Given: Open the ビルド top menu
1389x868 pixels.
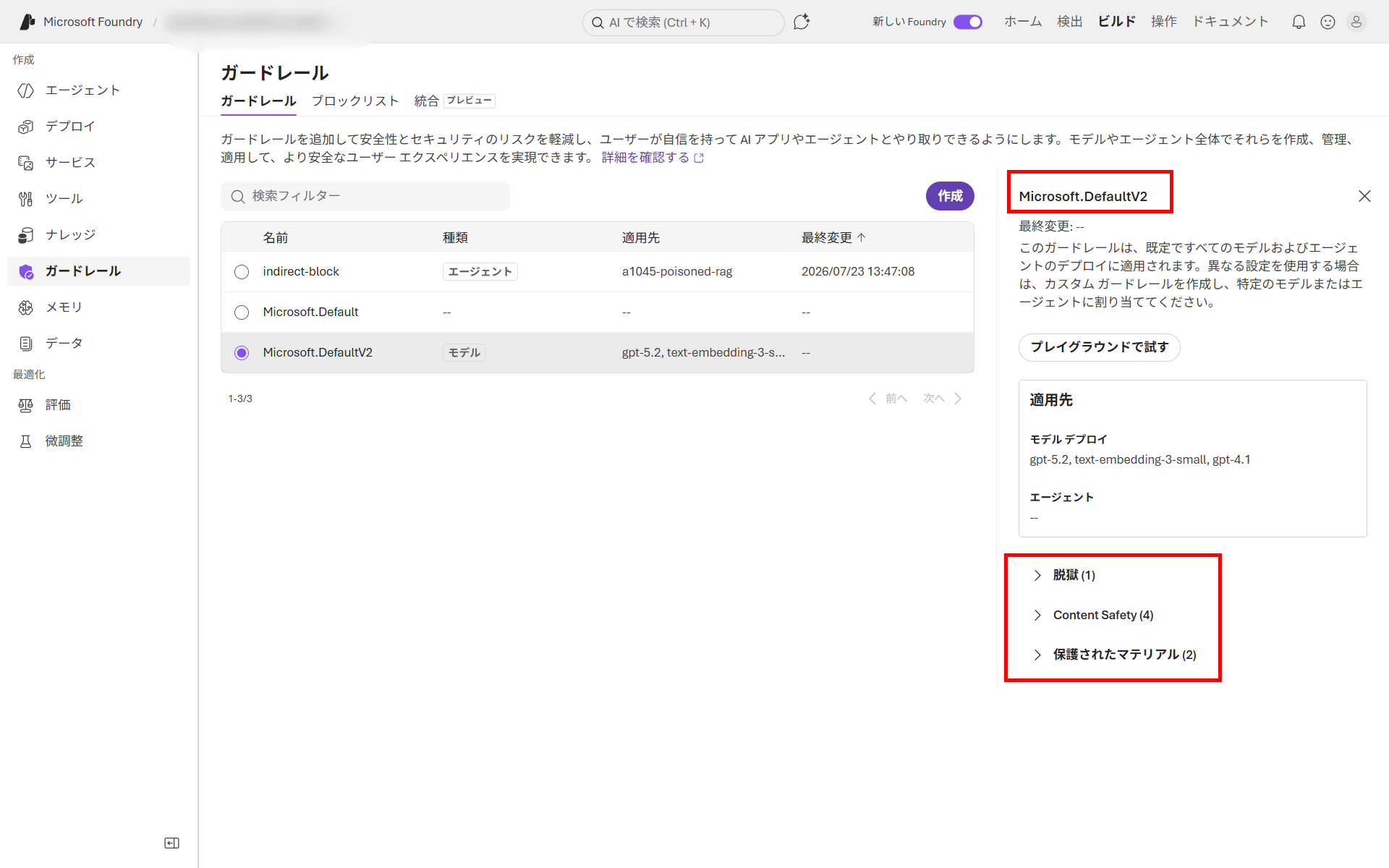Looking at the screenshot, I should [1117, 22].
